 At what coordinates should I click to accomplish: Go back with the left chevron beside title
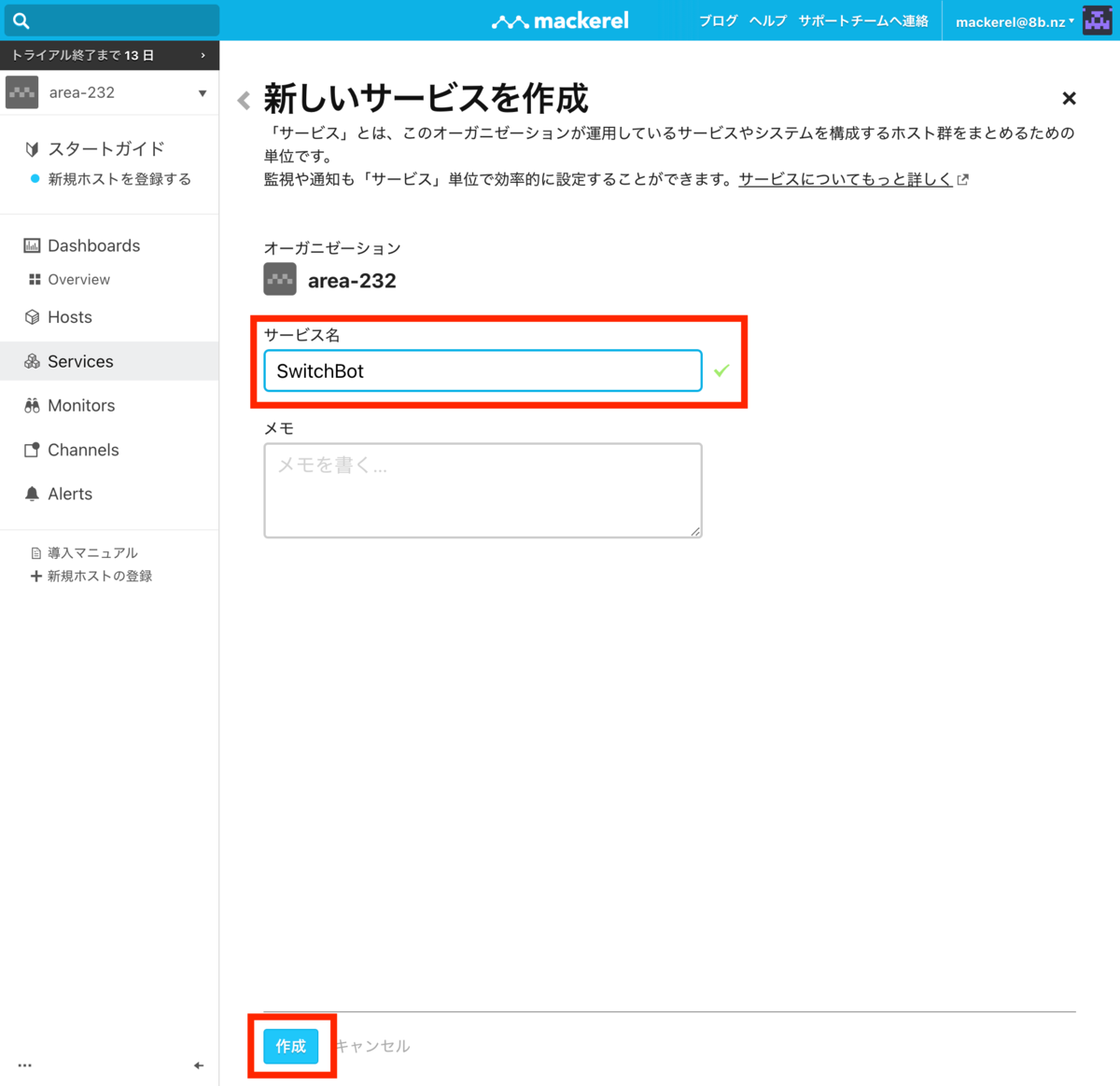tap(244, 100)
